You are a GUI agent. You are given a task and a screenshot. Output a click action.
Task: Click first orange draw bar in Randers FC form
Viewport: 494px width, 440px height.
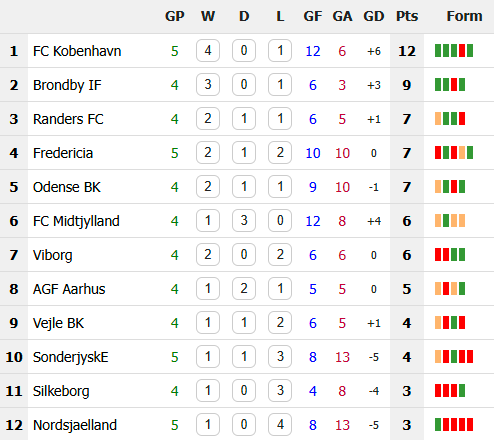pos(438,119)
